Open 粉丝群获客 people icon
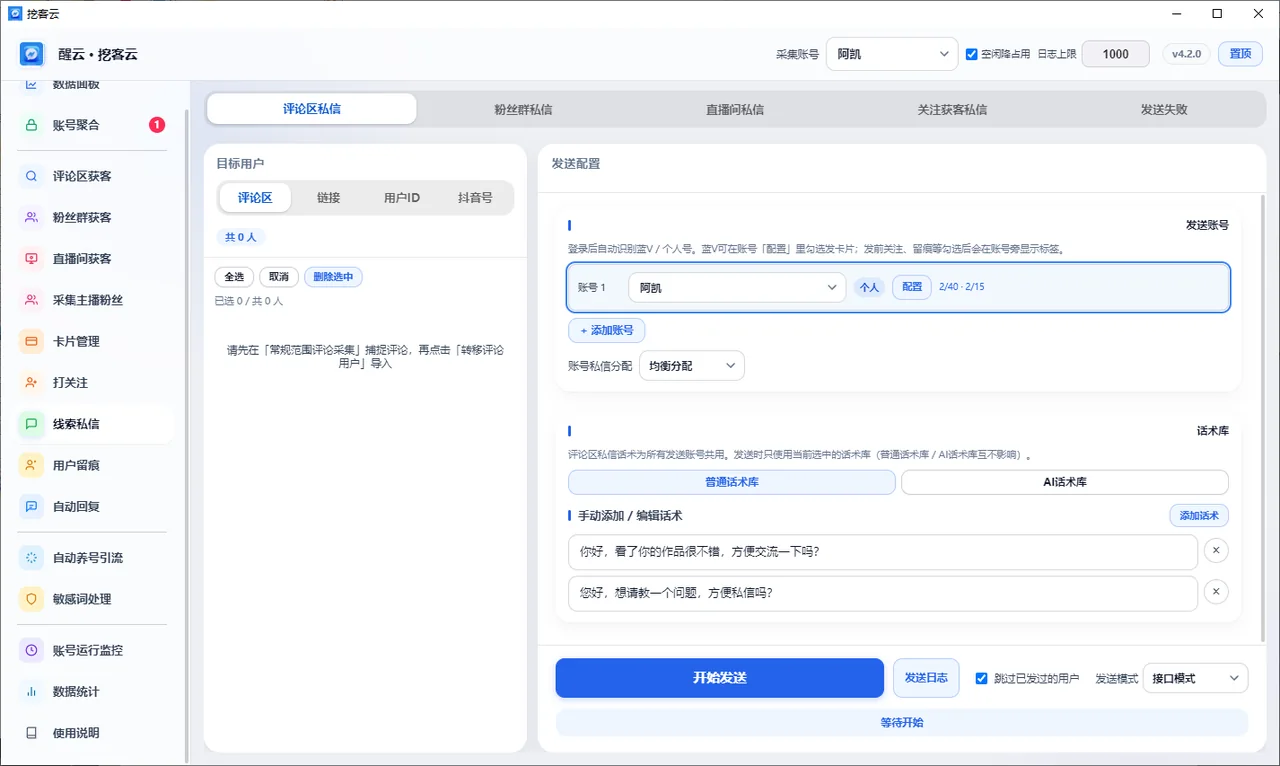This screenshot has height=766, width=1280. [x=31, y=217]
